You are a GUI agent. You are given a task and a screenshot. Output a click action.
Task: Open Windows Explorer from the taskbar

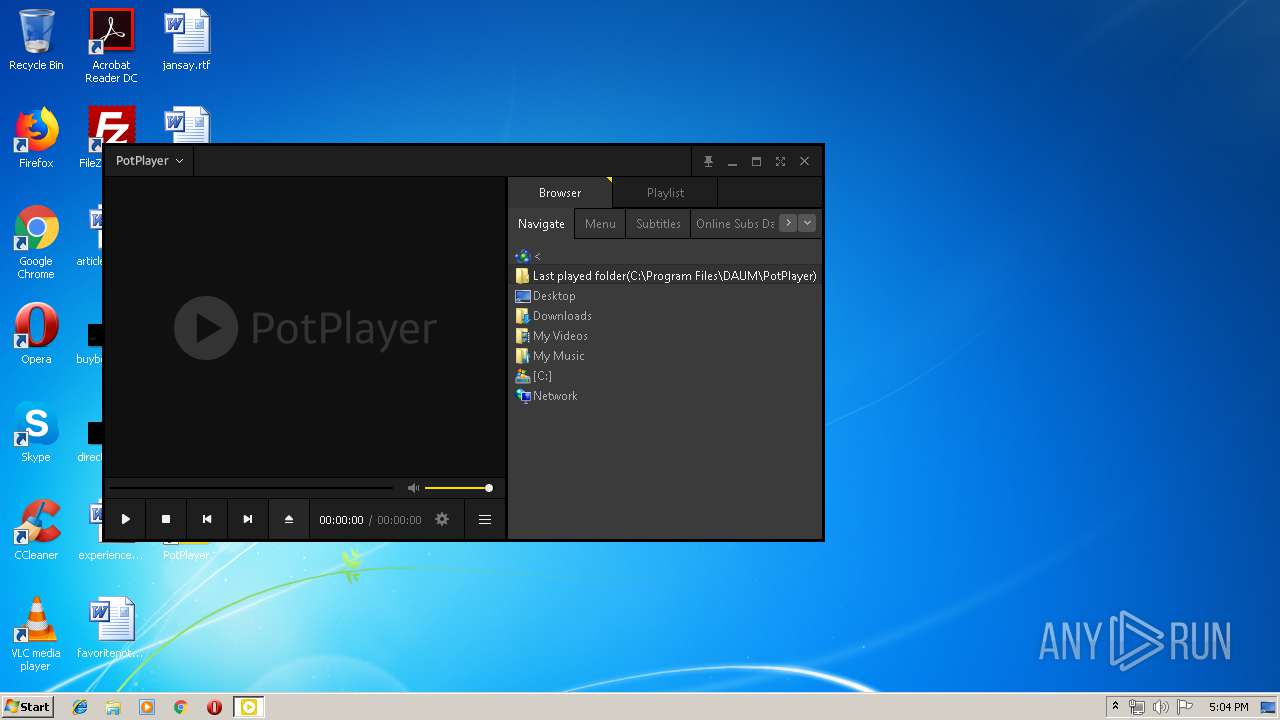tap(113, 707)
